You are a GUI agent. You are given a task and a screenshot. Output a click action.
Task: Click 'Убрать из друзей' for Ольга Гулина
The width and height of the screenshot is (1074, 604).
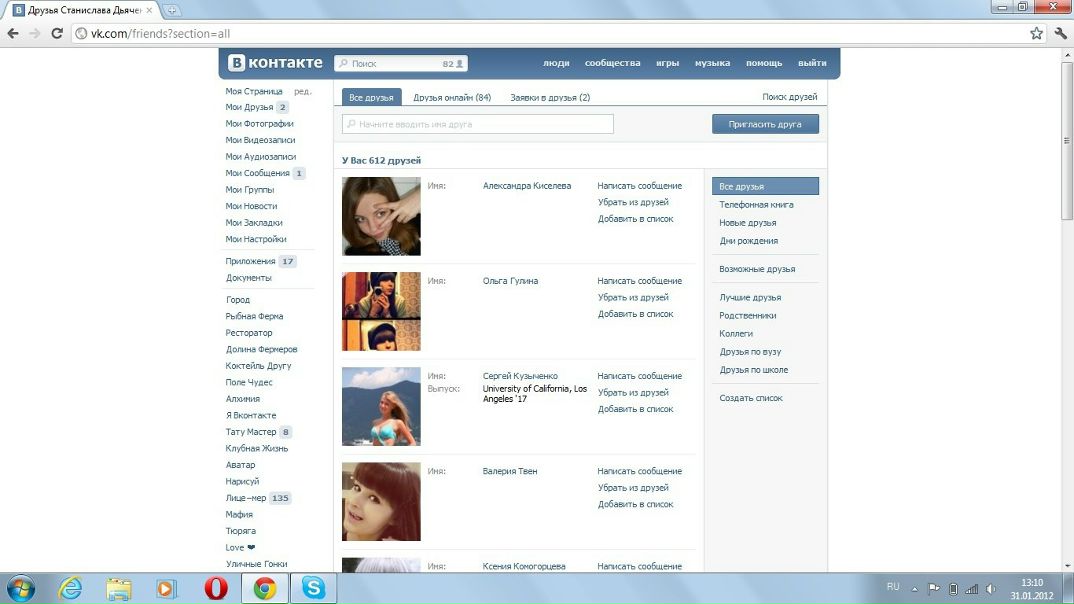(633, 298)
